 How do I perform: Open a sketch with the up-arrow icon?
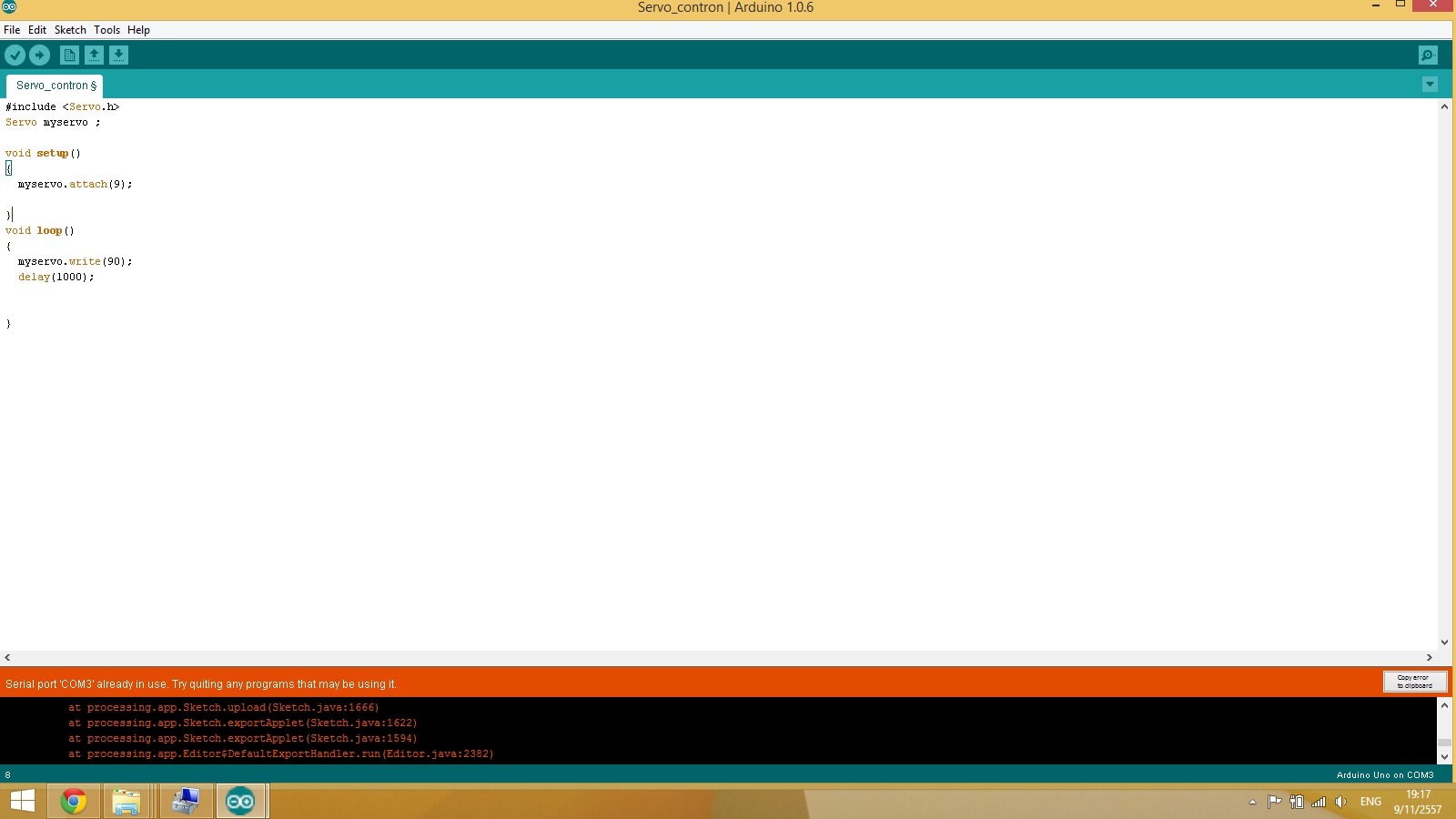(94, 56)
